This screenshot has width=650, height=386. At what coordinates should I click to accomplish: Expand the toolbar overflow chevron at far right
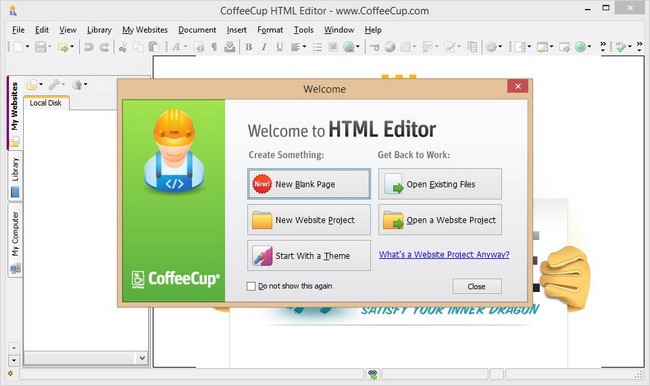click(x=639, y=46)
